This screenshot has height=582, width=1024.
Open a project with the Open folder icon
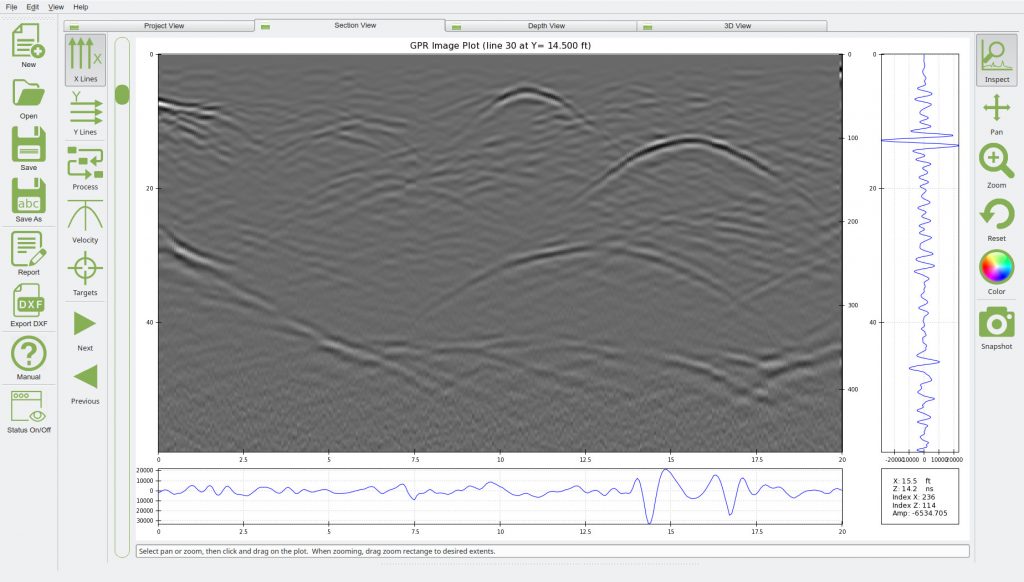[28, 93]
